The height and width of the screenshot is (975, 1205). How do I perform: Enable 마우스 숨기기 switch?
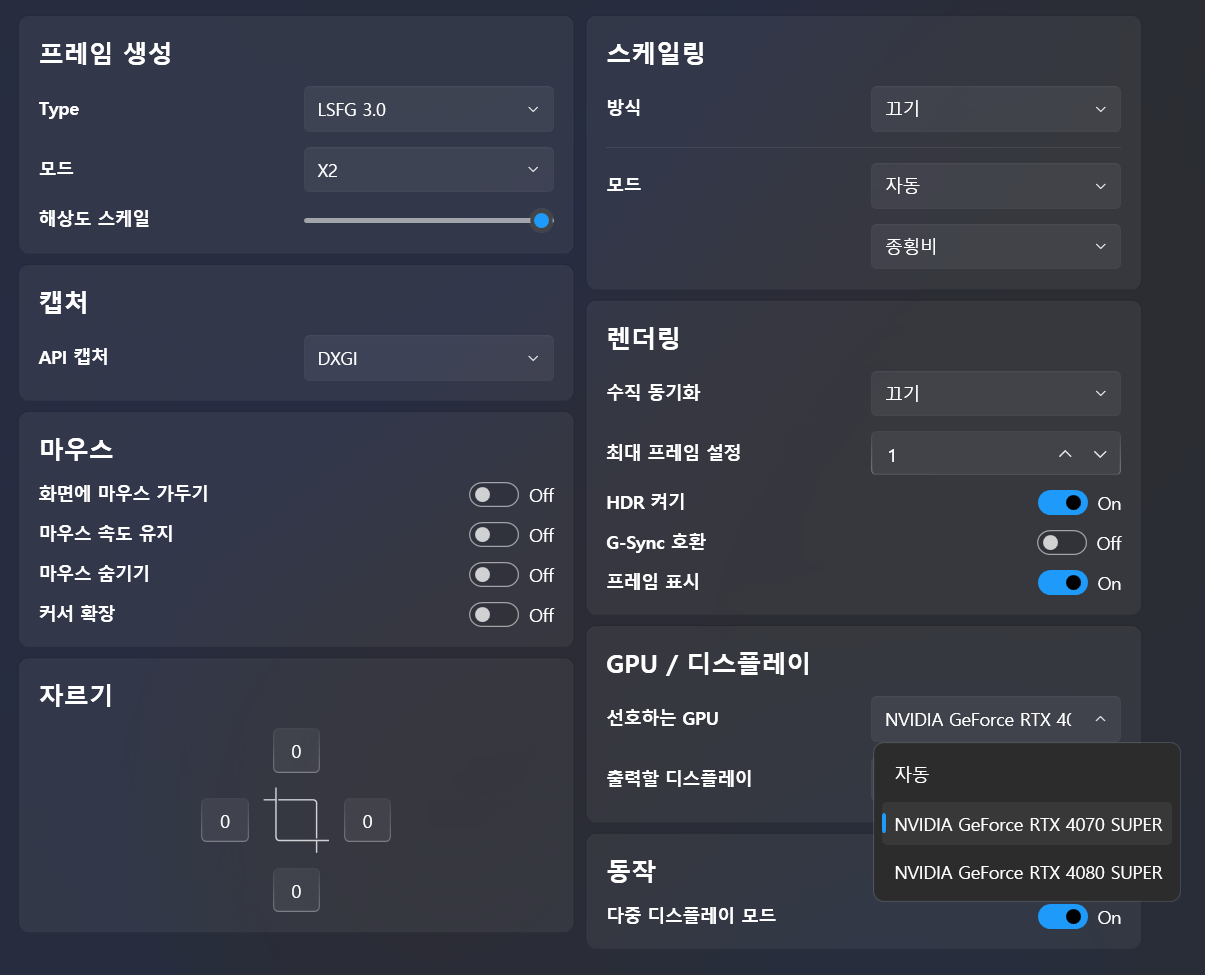[x=494, y=575]
